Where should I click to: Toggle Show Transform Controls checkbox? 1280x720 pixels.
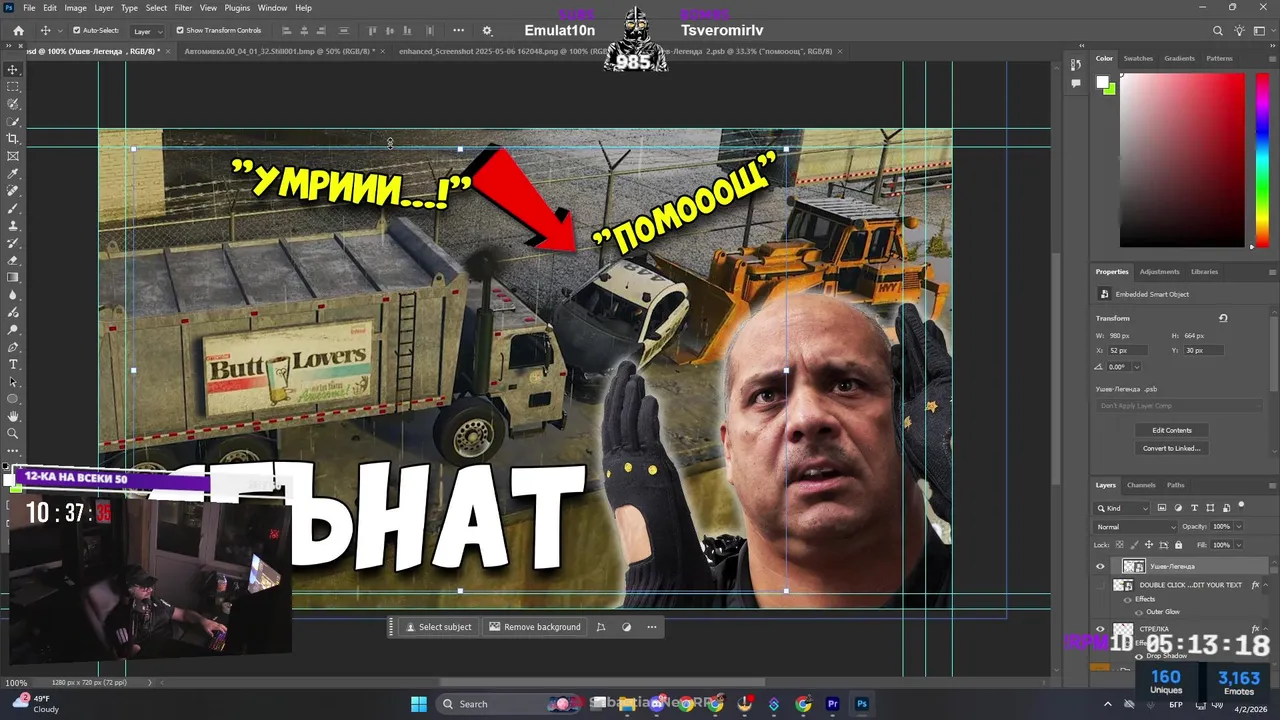180,31
